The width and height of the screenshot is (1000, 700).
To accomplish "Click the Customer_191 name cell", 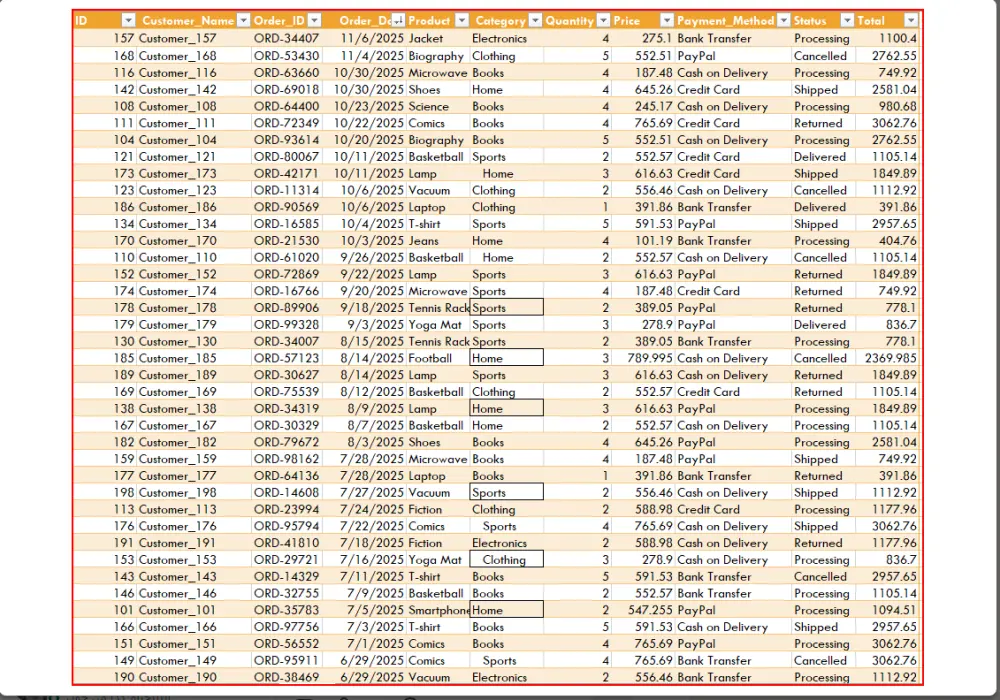I will click(x=193, y=543).
